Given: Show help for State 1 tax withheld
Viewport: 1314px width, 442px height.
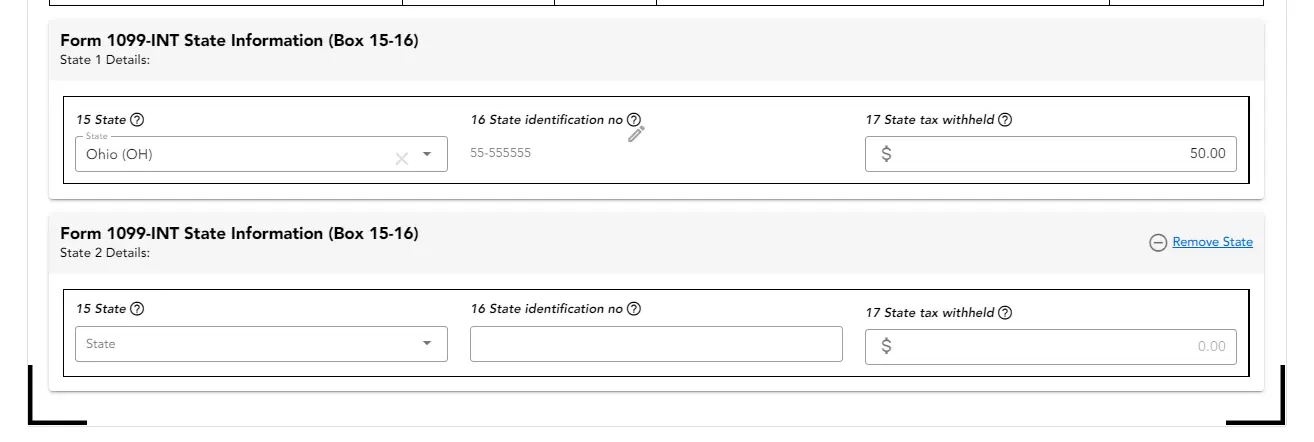Looking at the screenshot, I should (x=1006, y=120).
